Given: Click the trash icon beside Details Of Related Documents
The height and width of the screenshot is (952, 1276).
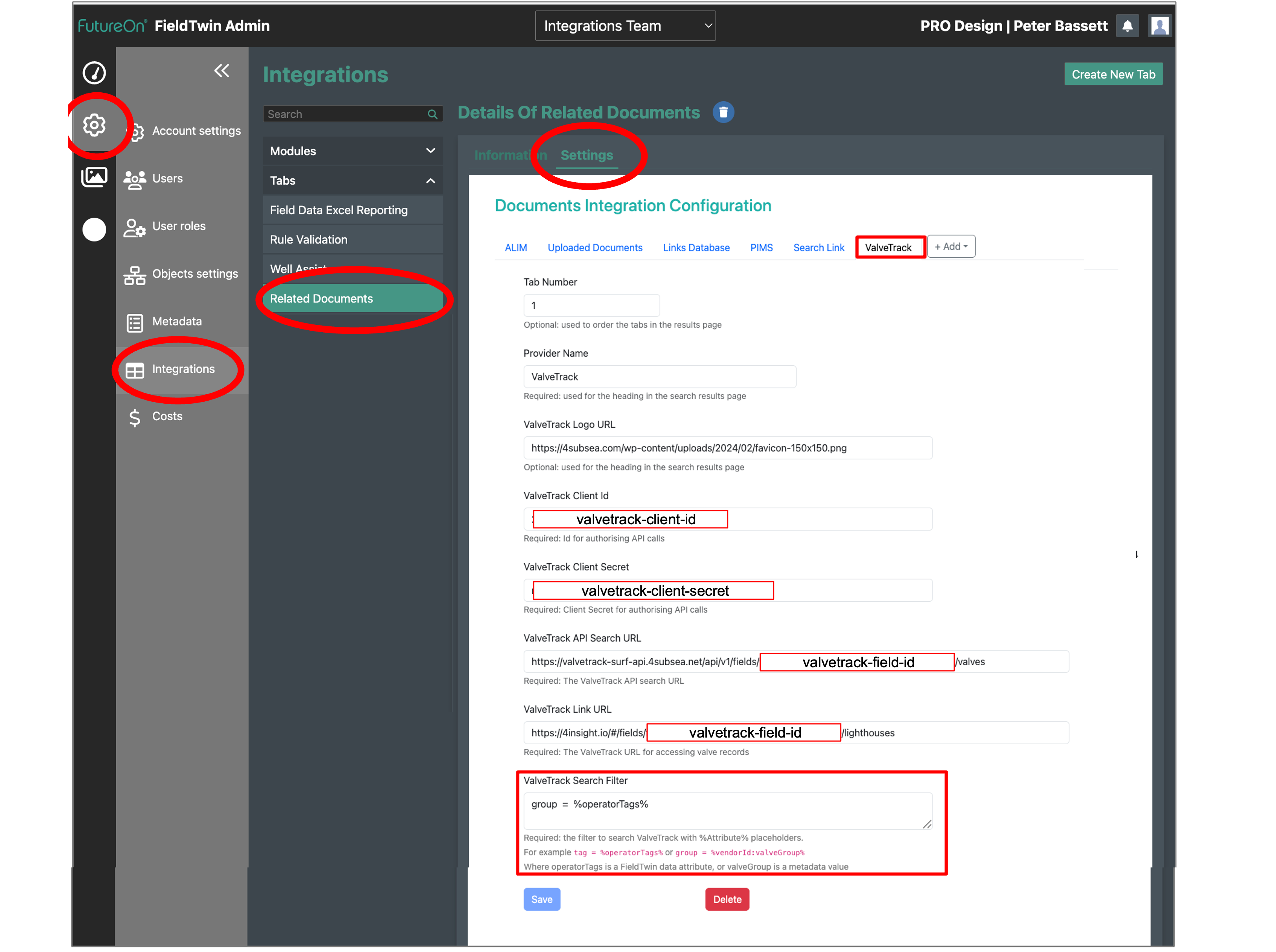Looking at the screenshot, I should (x=723, y=112).
